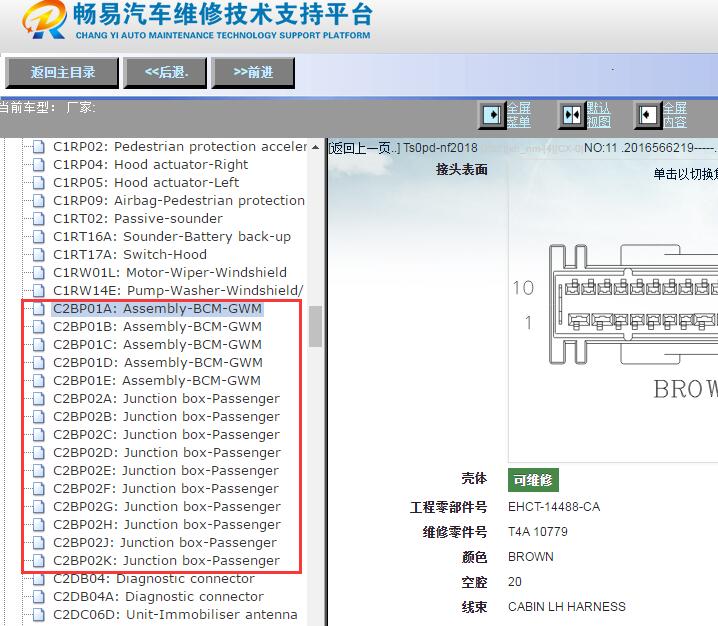The image size is (718, 626).
Task: Click the tree panel scrollbar thumb
Action: (315, 327)
